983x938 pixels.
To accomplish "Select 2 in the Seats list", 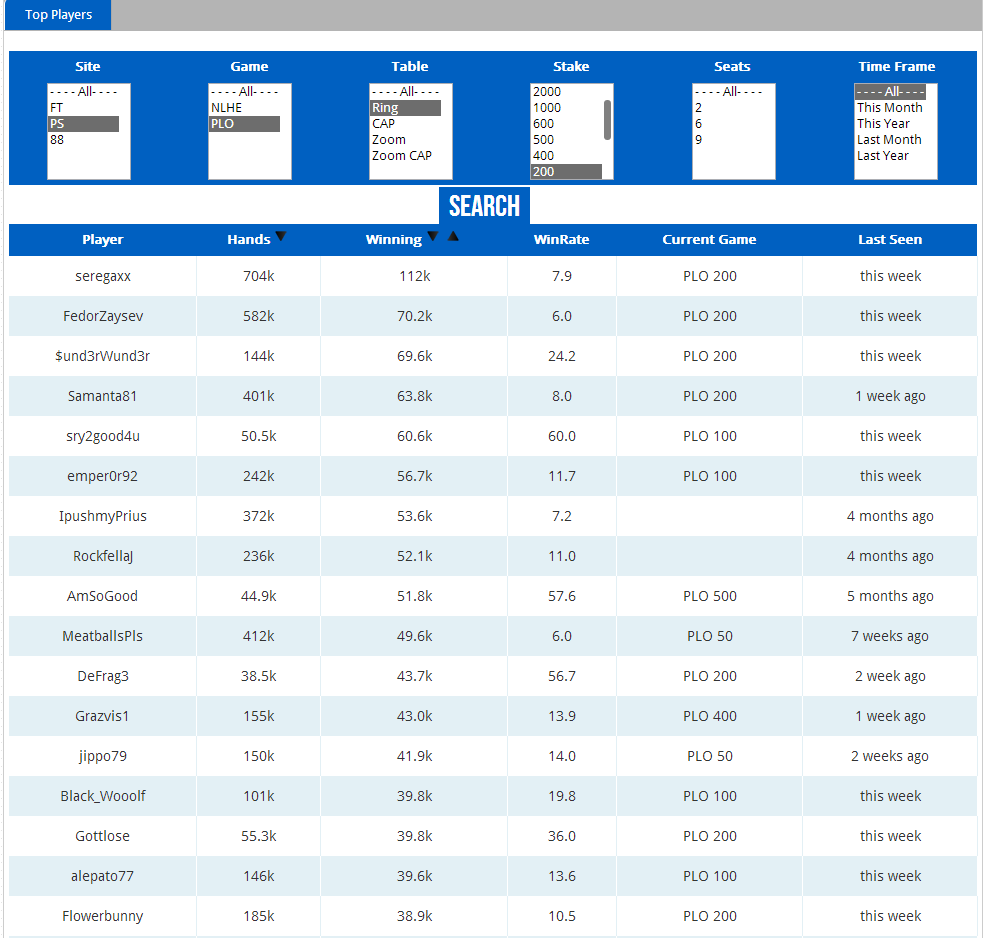I will coord(728,108).
